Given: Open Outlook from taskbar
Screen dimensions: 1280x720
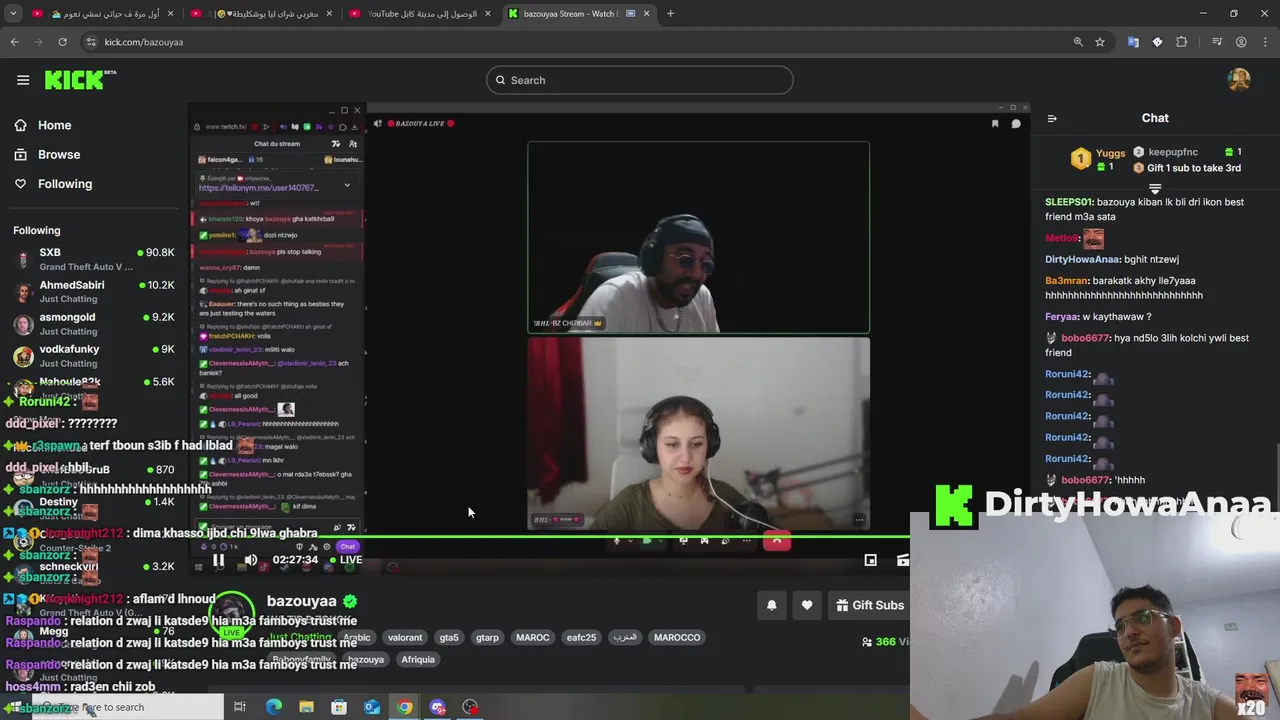Looking at the screenshot, I should (372, 707).
